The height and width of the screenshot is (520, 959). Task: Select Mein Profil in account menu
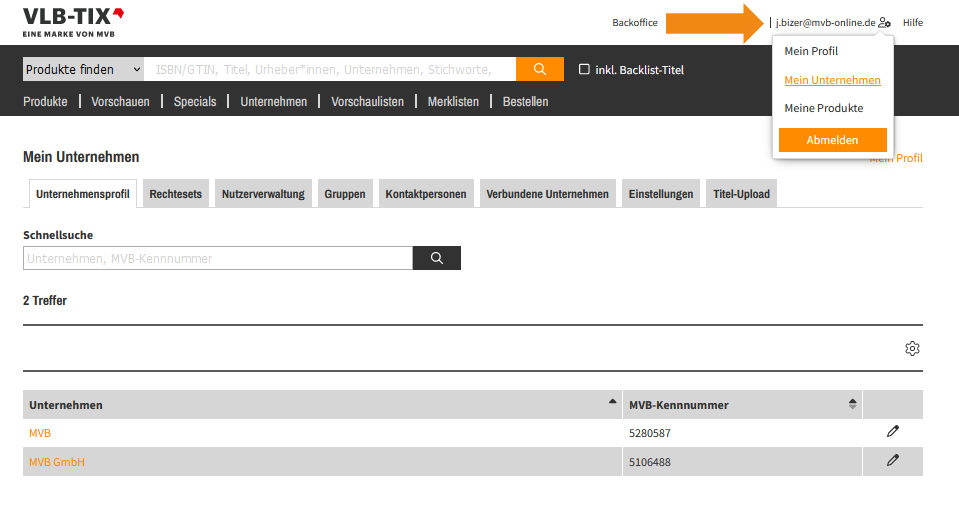811,51
